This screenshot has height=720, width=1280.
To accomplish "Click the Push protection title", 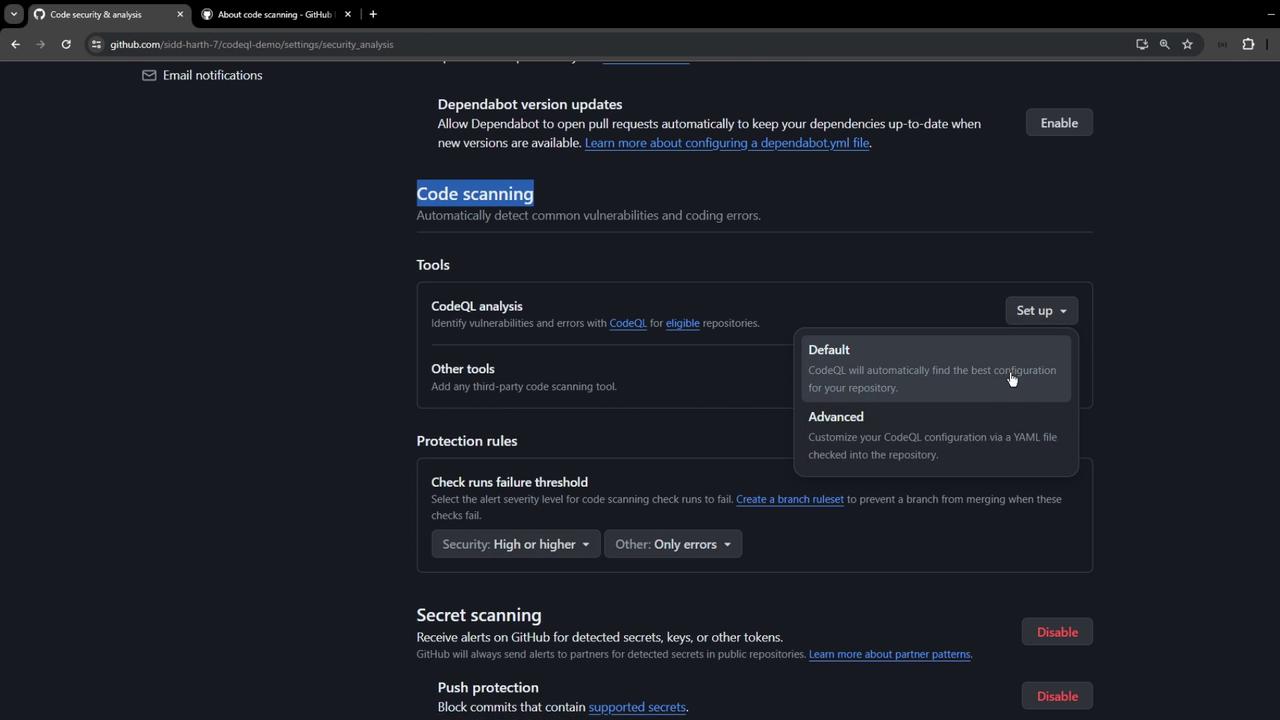I will pos(488,687).
